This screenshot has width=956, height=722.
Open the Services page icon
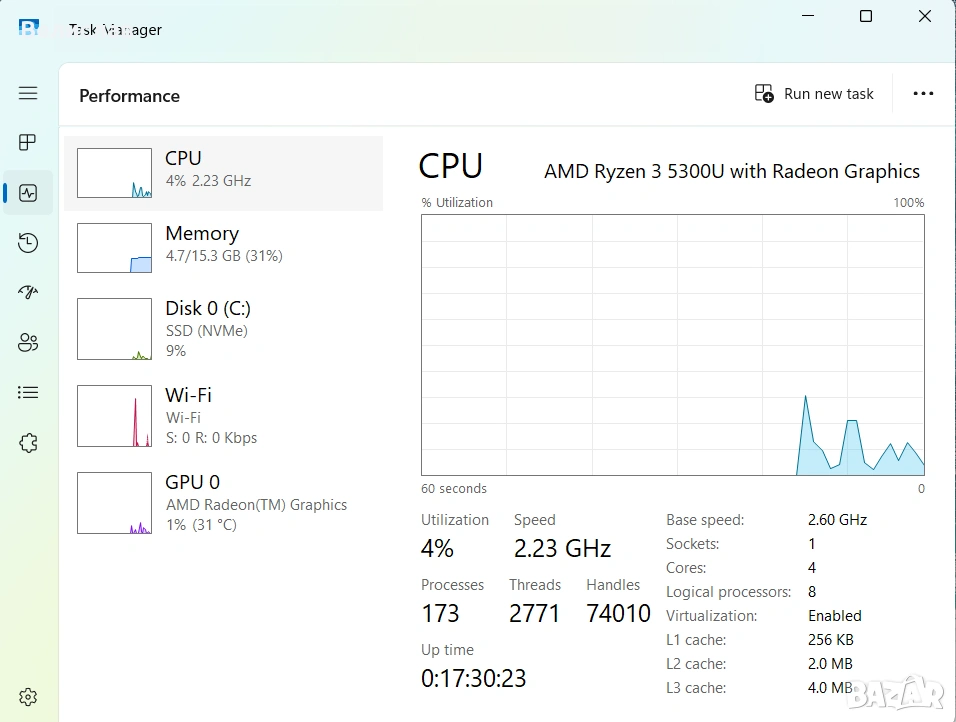click(28, 443)
